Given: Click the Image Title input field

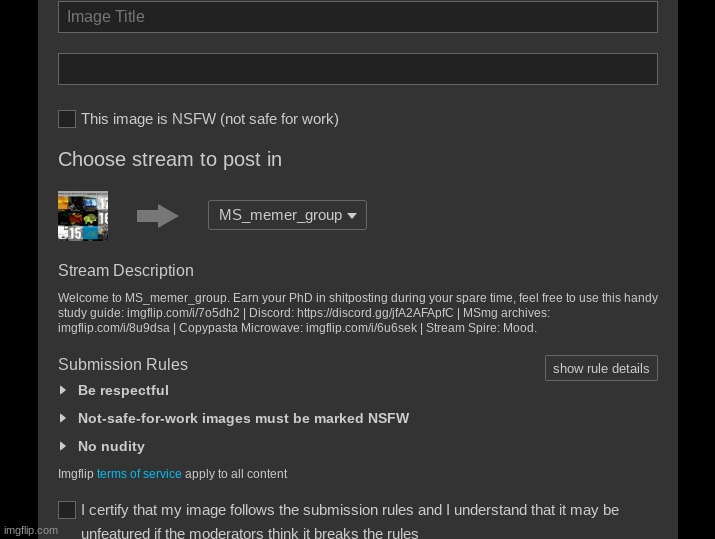Looking at the screenshot, I should point(357,17).
